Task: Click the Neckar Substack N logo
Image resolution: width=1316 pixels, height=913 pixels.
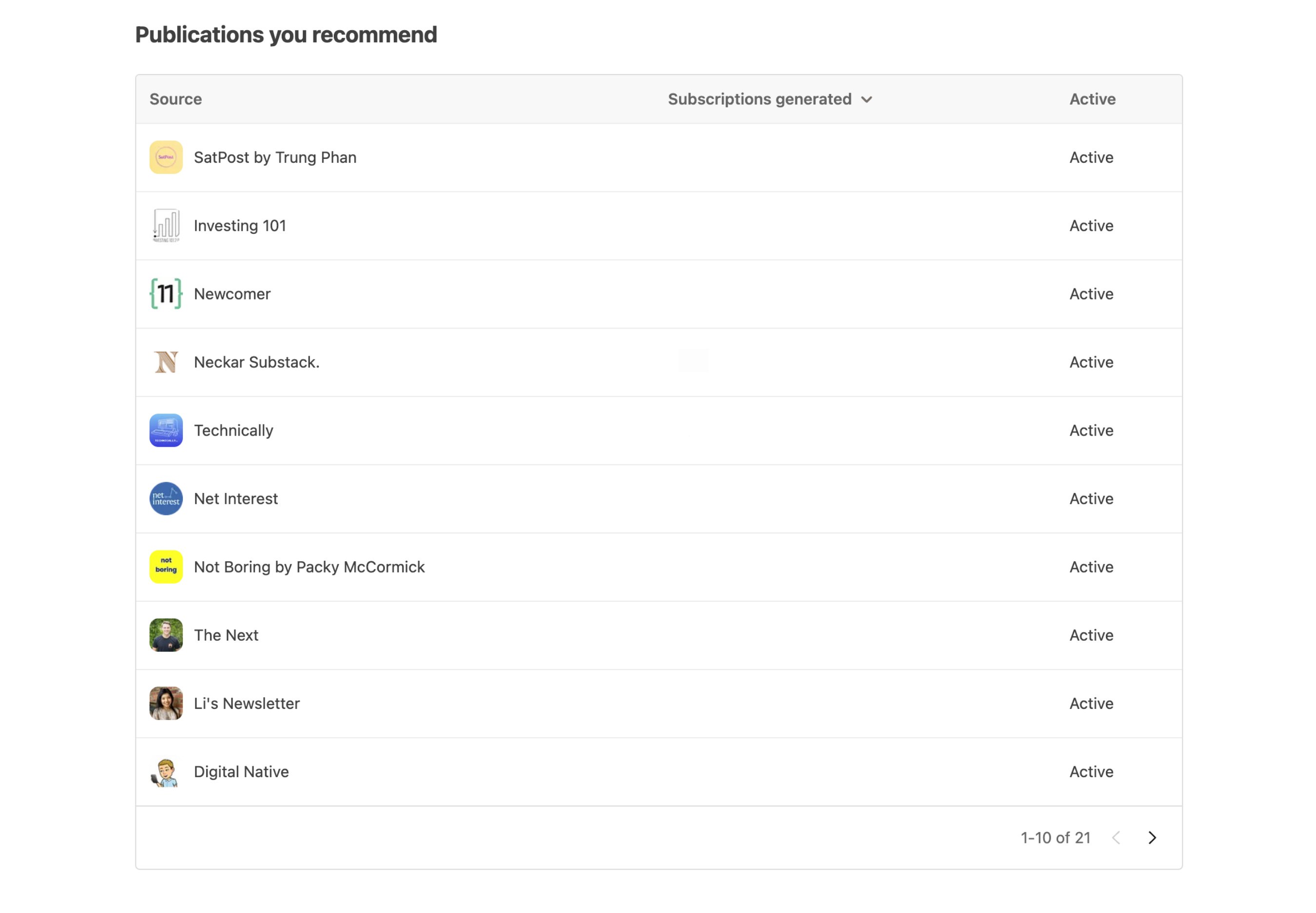Action: point(166,362)
